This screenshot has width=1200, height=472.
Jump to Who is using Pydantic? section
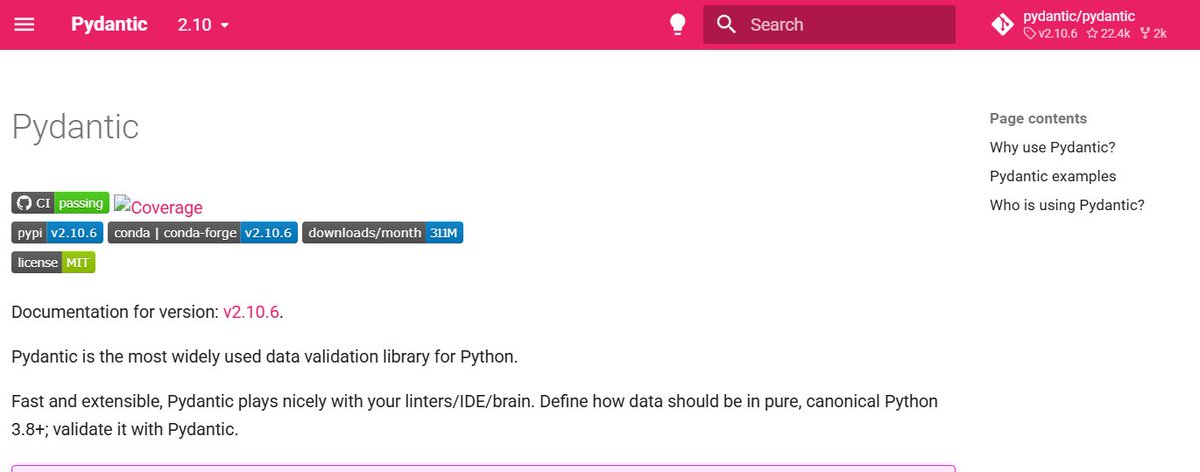[1067, 205]
